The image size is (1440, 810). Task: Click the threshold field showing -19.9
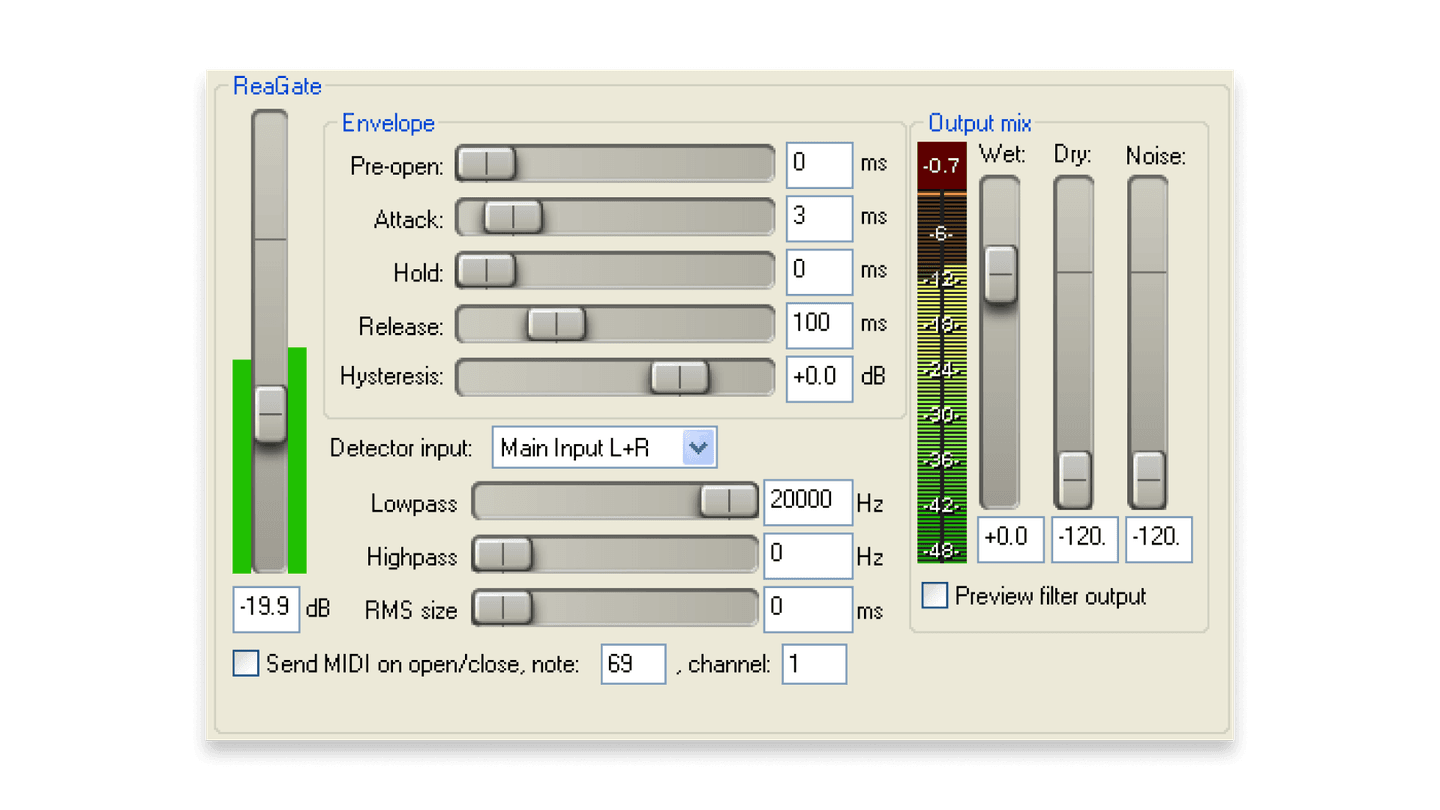click(266, 609)
